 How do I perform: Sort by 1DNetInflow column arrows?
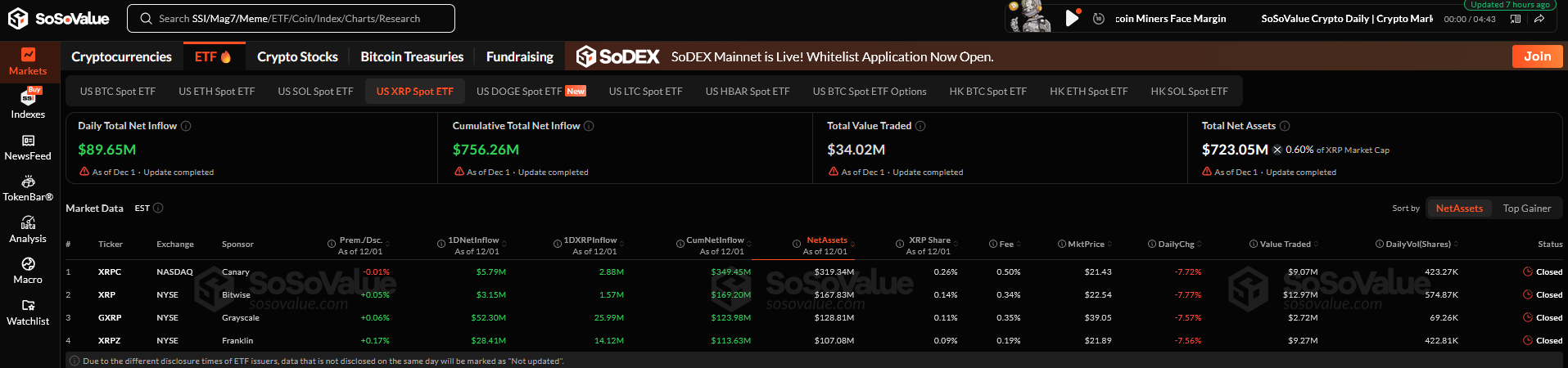(x=504, y=244)
